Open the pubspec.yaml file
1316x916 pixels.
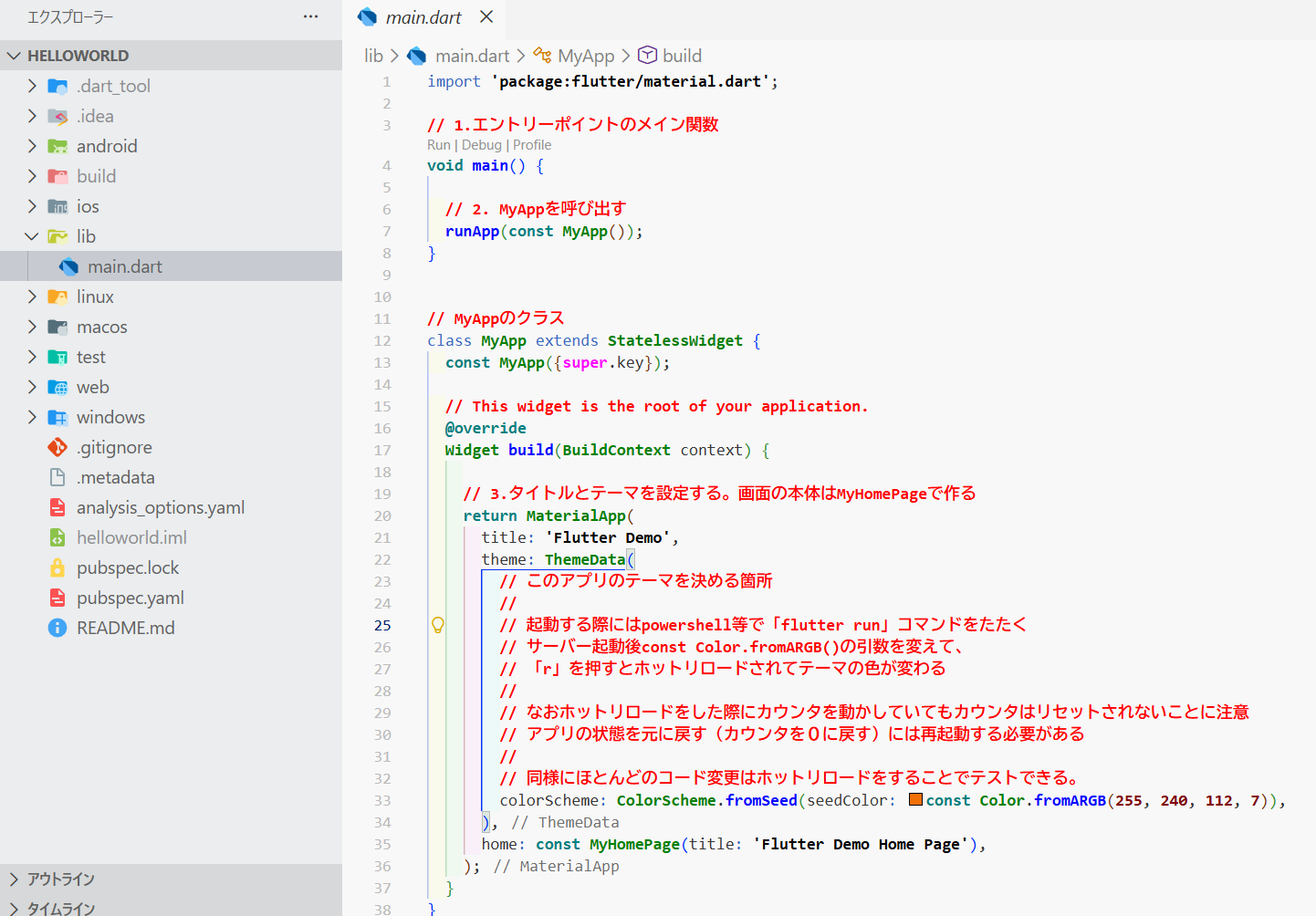[171, 598]
